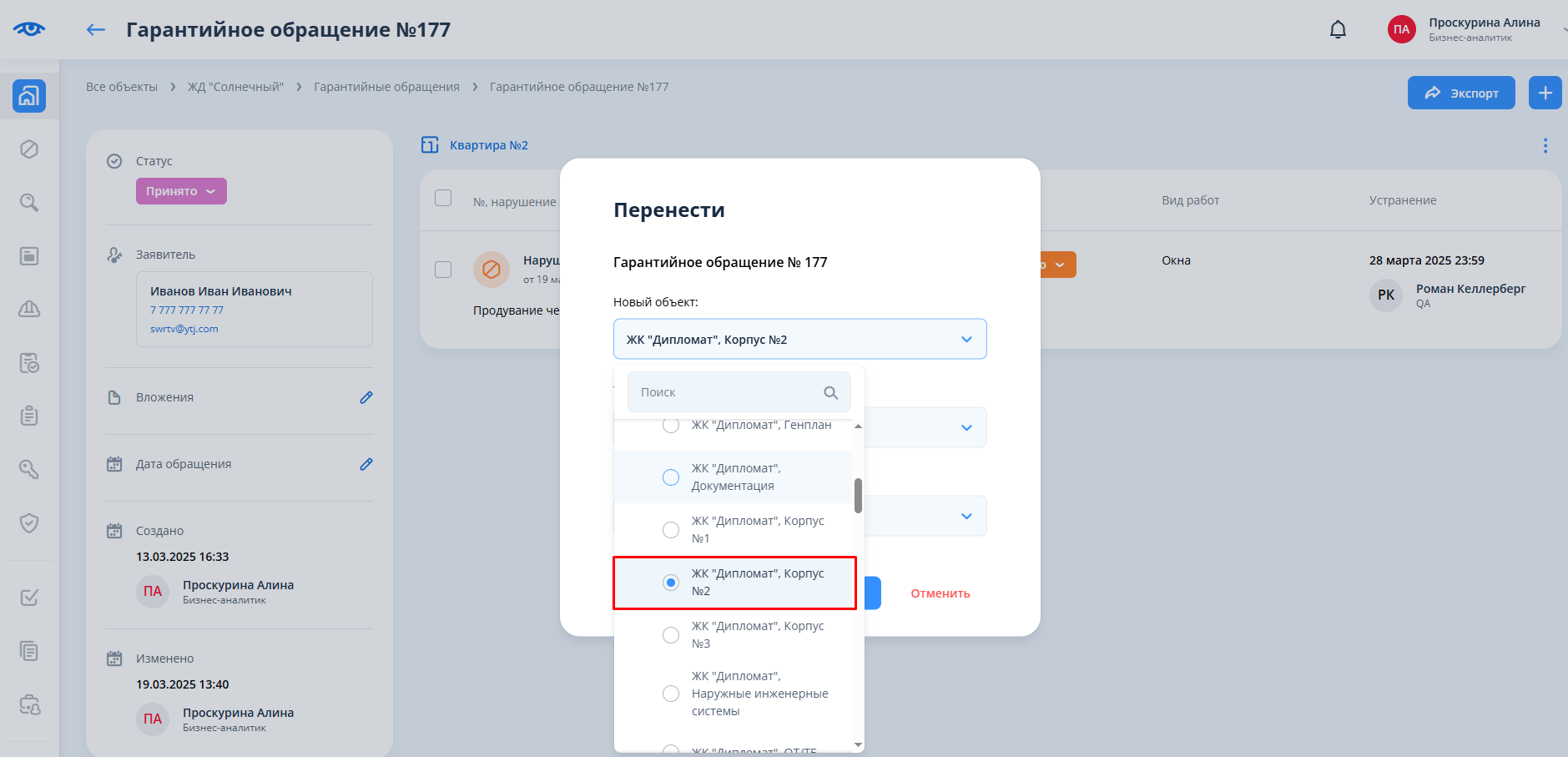Click the notification bell icon

1338,30
